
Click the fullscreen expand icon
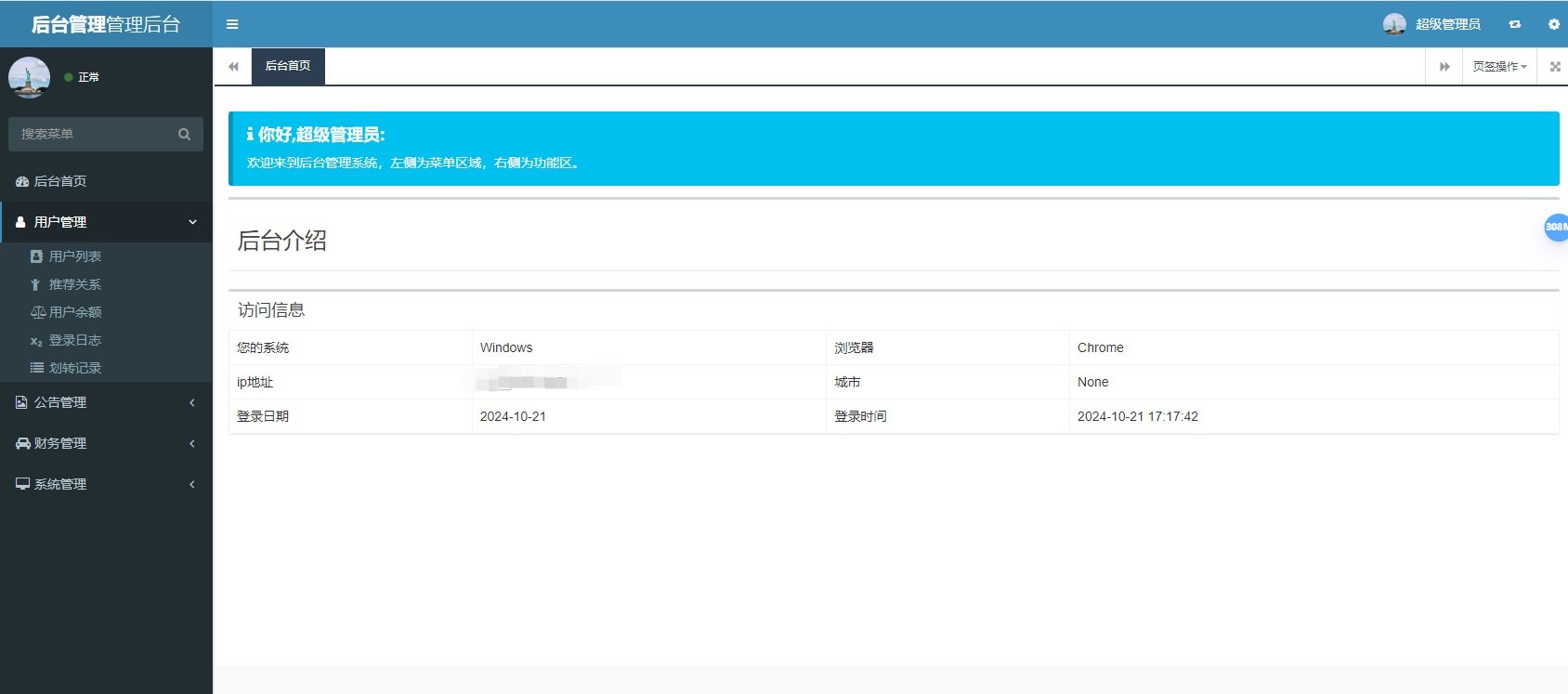[x=1555, y=67]
